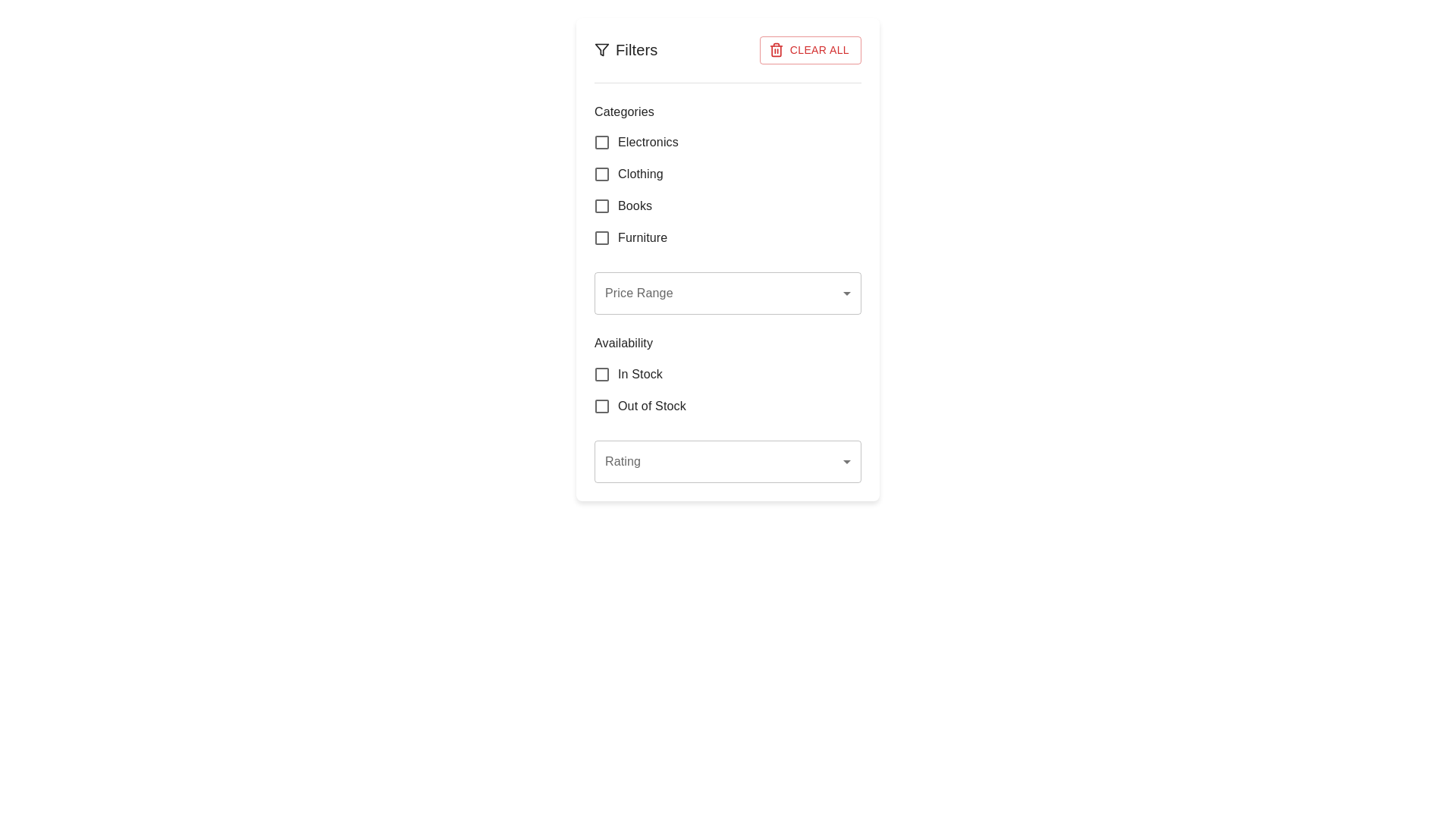1456x819 pixels.
Task: Click the Availability section label
Action: pos(623,343)
